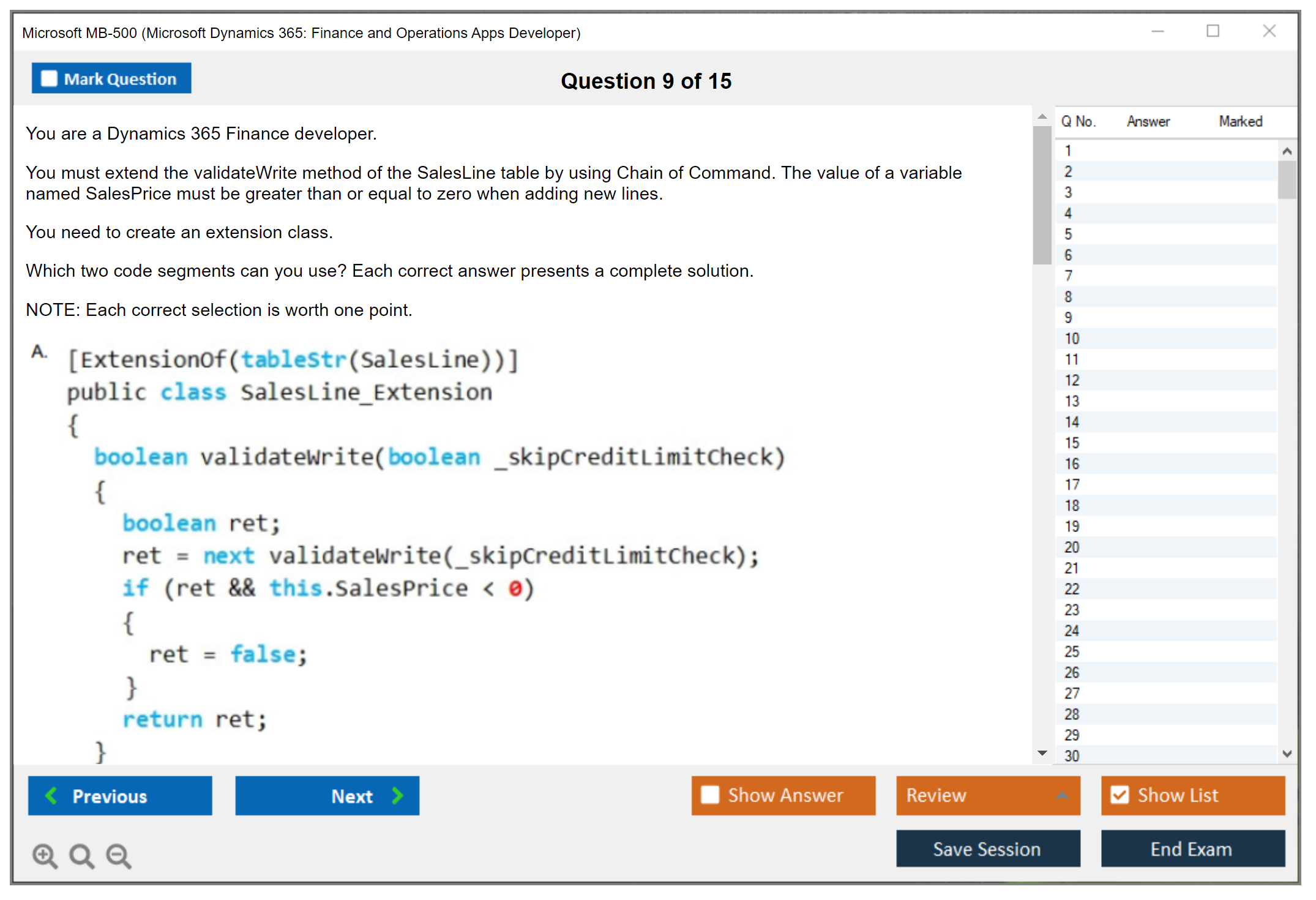Click the reset zoom magnifier icon
The width and height of the screenshot is (1316, 900).
point(81,855)
